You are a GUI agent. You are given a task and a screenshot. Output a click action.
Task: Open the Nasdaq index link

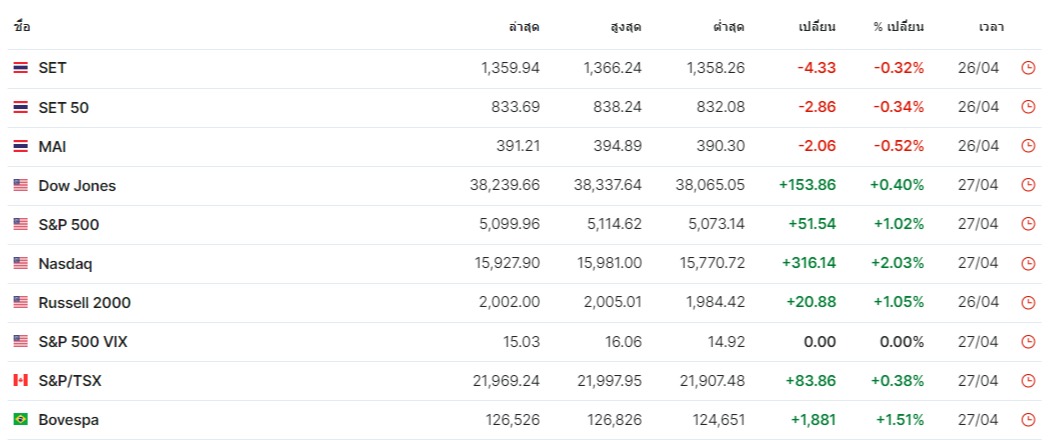pos(66,263)
